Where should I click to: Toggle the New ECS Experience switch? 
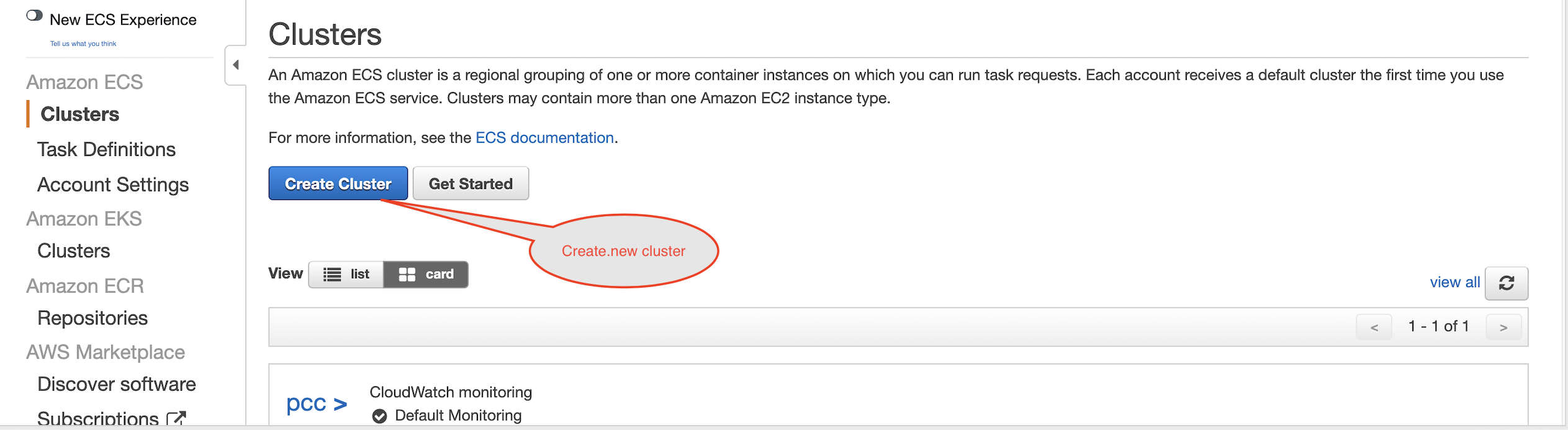pos(34,15)
